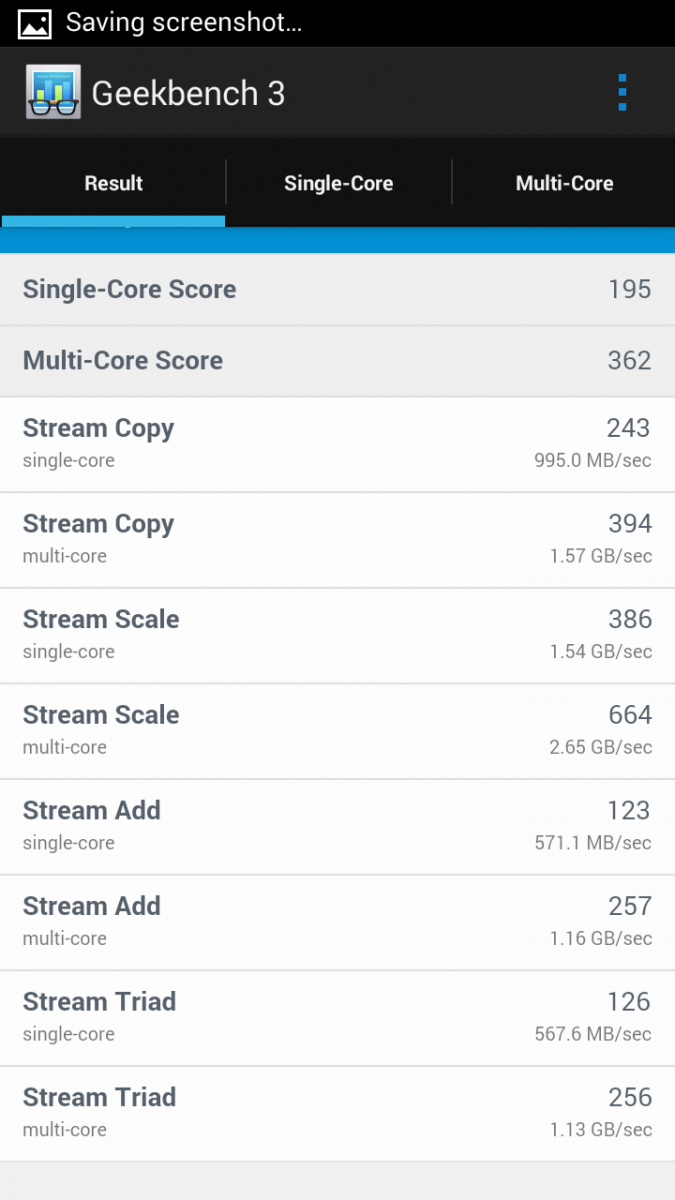Image resolution: width=675 pixels, height=1200 pixels.
Task: Click the 2.65 GB/sec value
Action: (601, 747)
